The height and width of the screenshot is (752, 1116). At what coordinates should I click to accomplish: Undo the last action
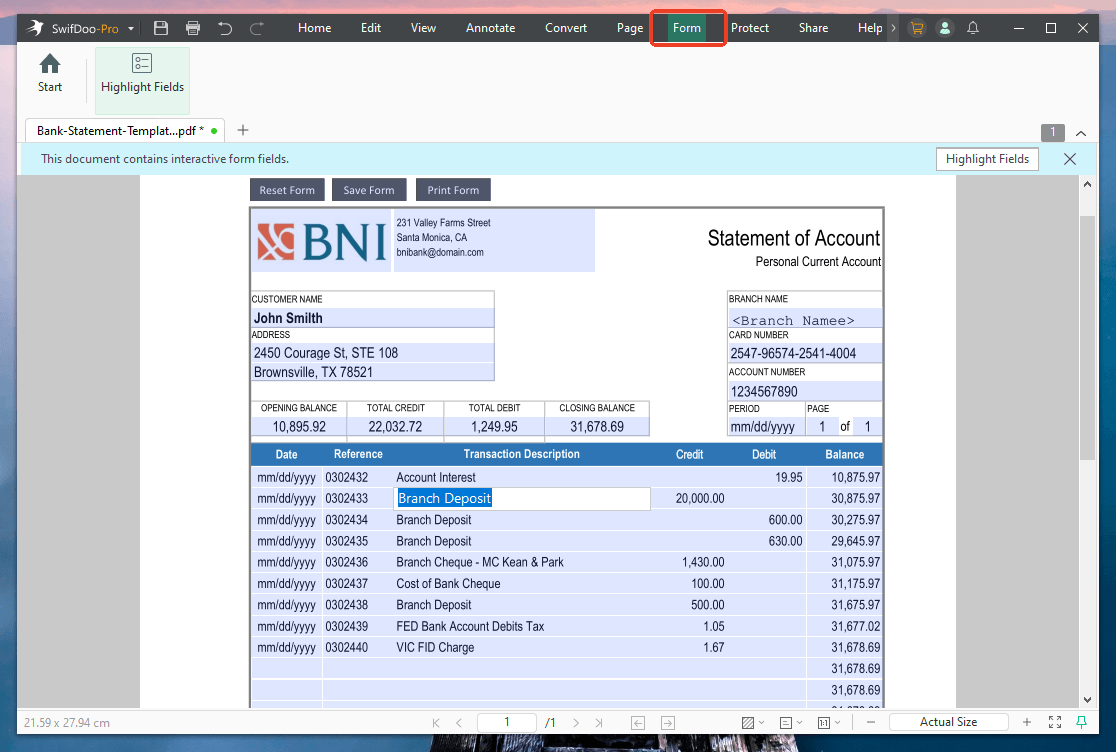pos(225,28)
